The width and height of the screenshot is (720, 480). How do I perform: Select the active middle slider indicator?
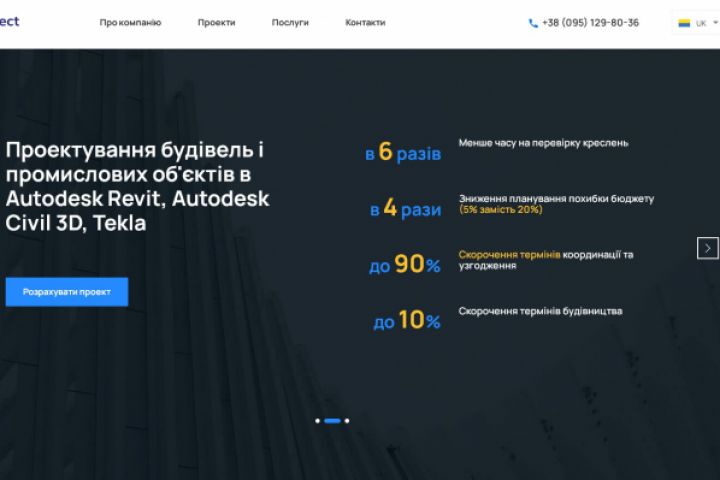[x=332, y=421]
